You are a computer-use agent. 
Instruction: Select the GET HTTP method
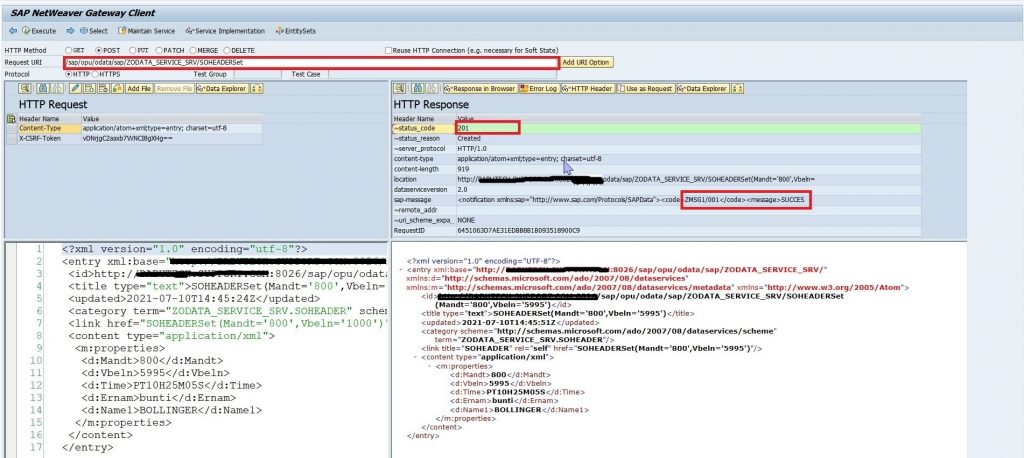point(69,50)
